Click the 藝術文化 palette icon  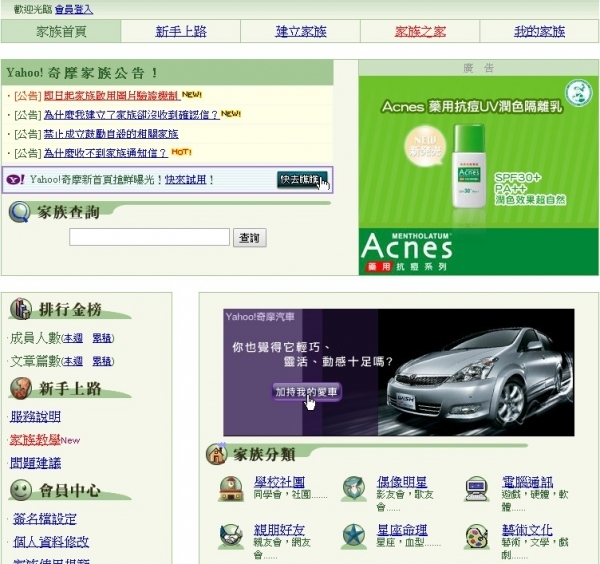coord(476,536)
